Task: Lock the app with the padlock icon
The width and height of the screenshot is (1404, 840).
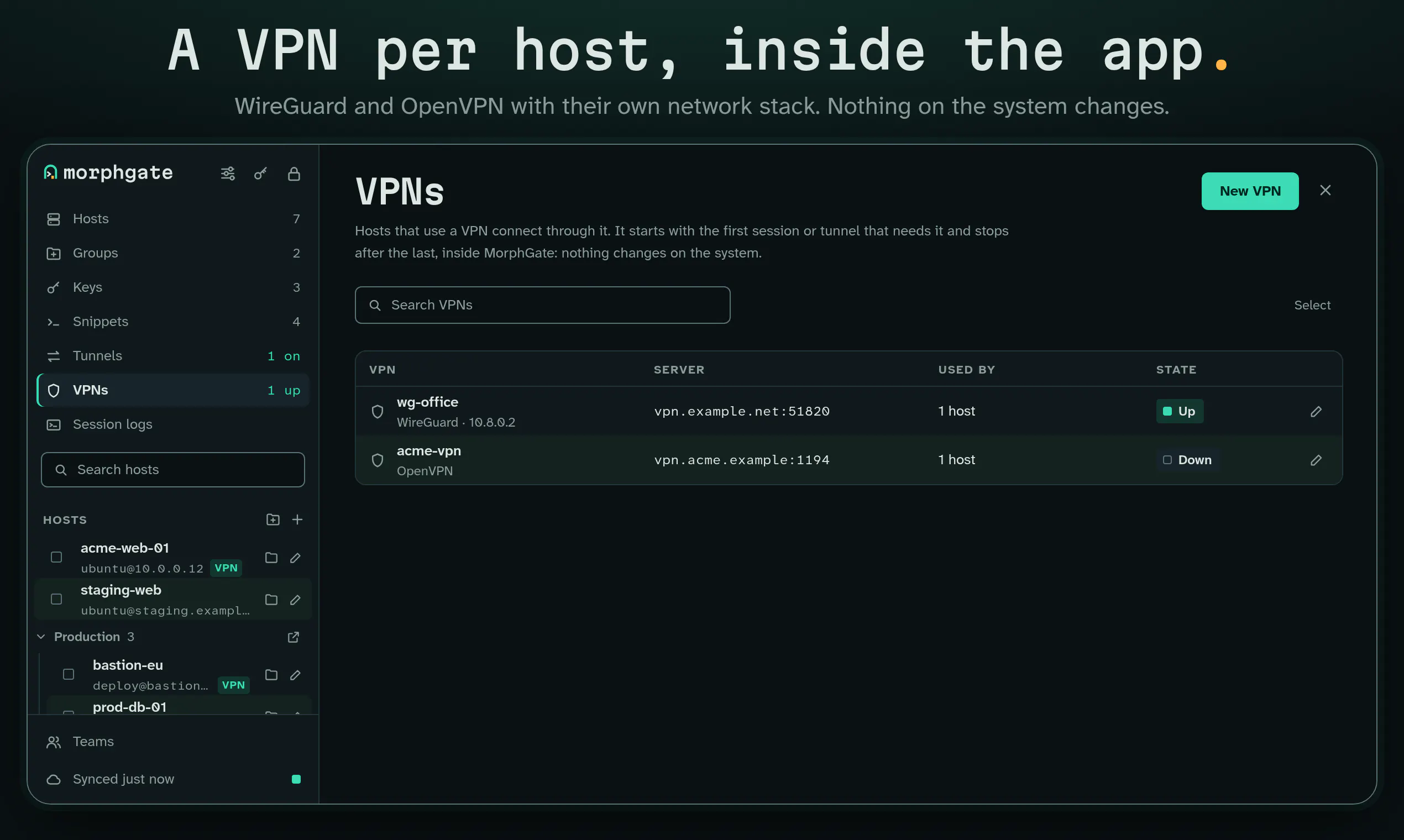Action: [x=294, y=173]
